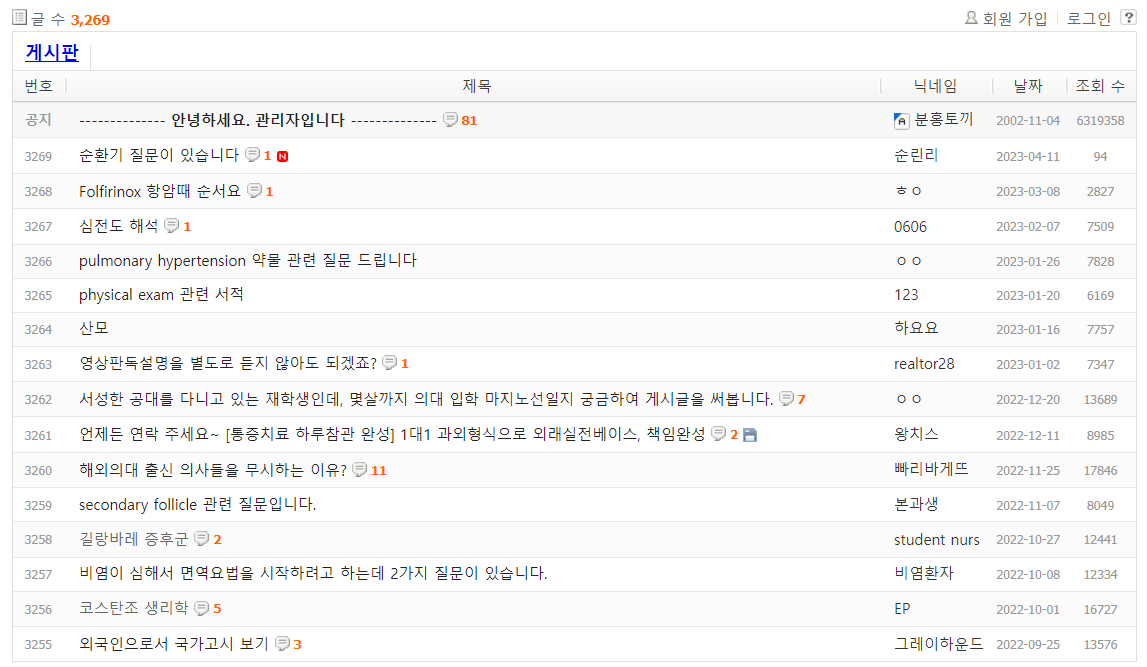Click comment bubble on 코스탄조 생리학 post
The height and width of the screenshot is (667, 1147).
click(201, 608)
